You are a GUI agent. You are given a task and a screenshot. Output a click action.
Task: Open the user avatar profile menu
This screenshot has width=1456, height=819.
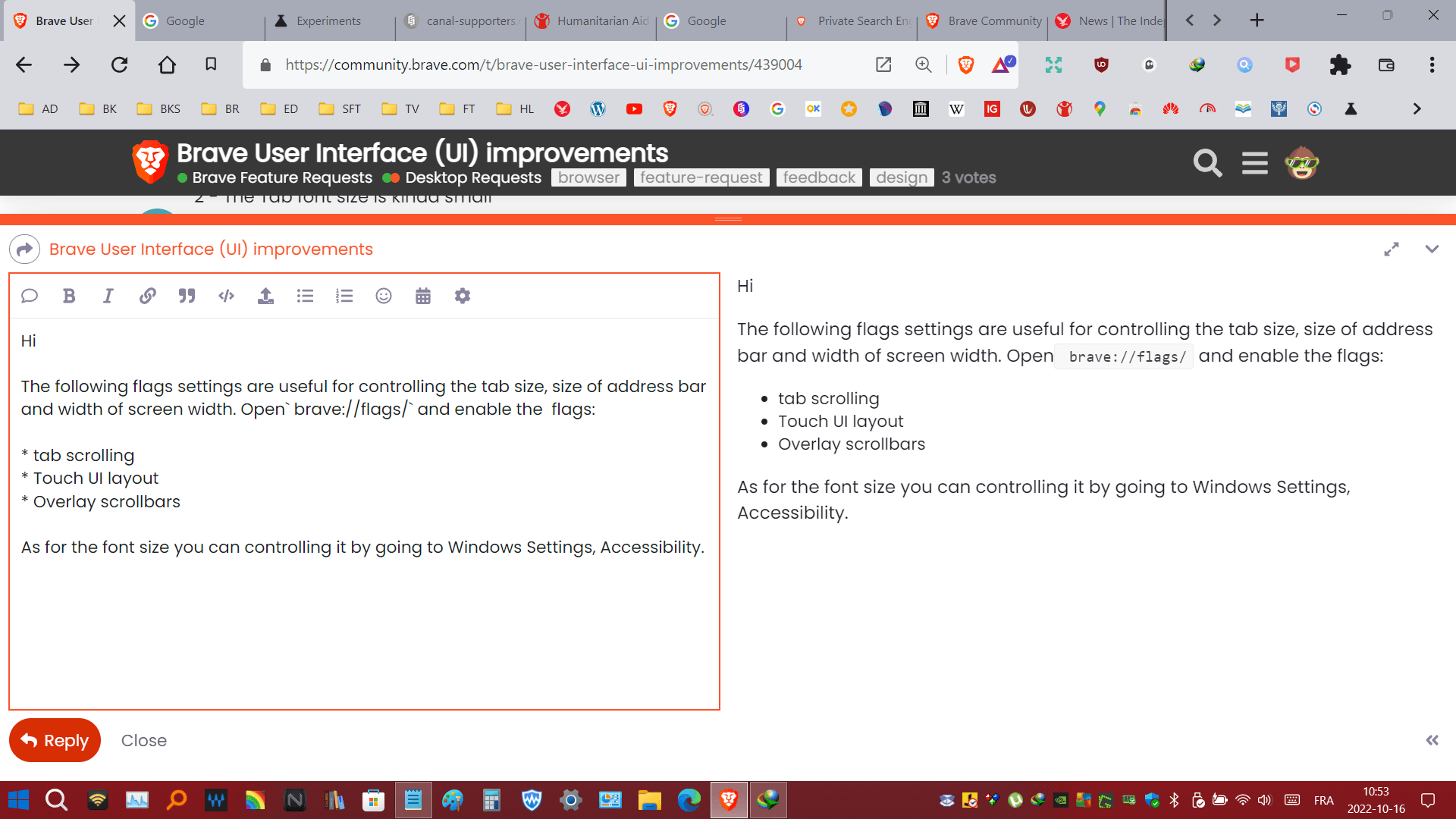[x=1302, y=162]
